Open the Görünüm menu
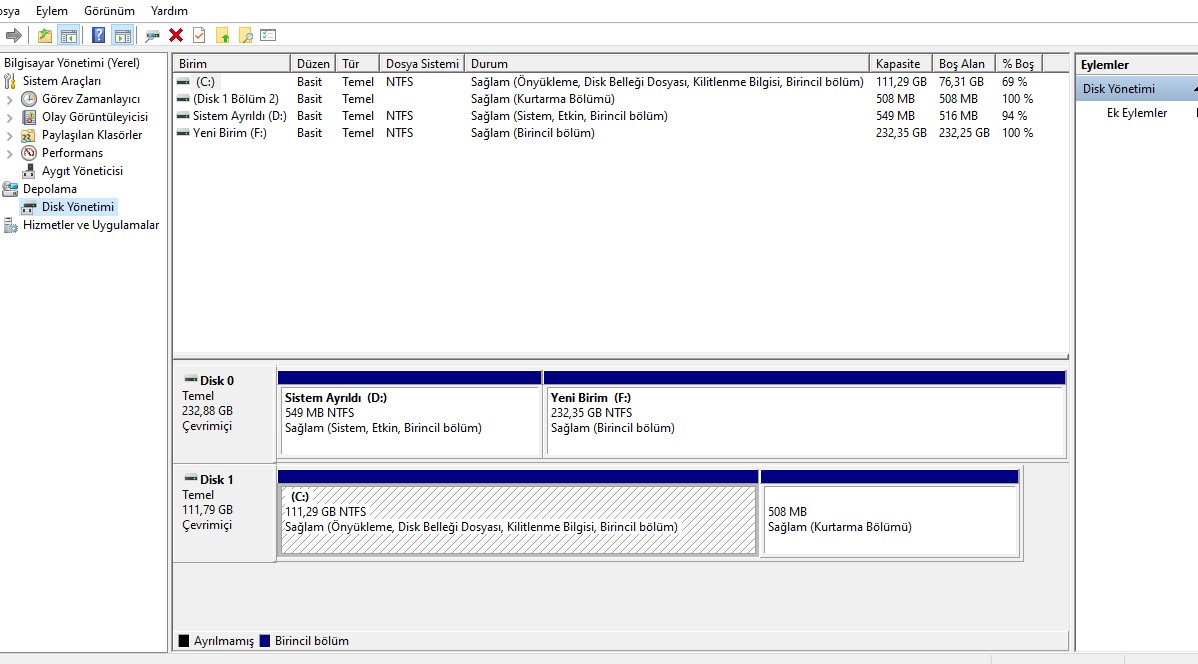Screen dimensions: 1198x664 (x=109, y=10)
